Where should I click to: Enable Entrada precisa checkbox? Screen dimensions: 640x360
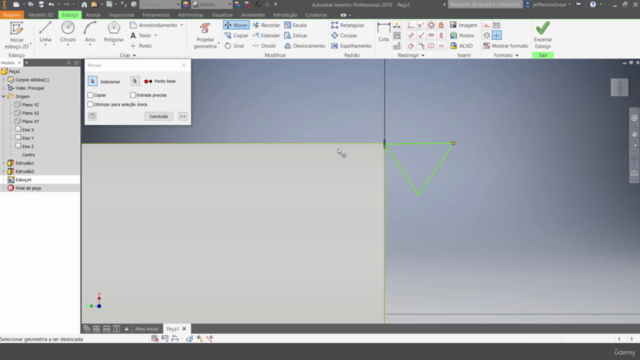[x=133, y=95]
